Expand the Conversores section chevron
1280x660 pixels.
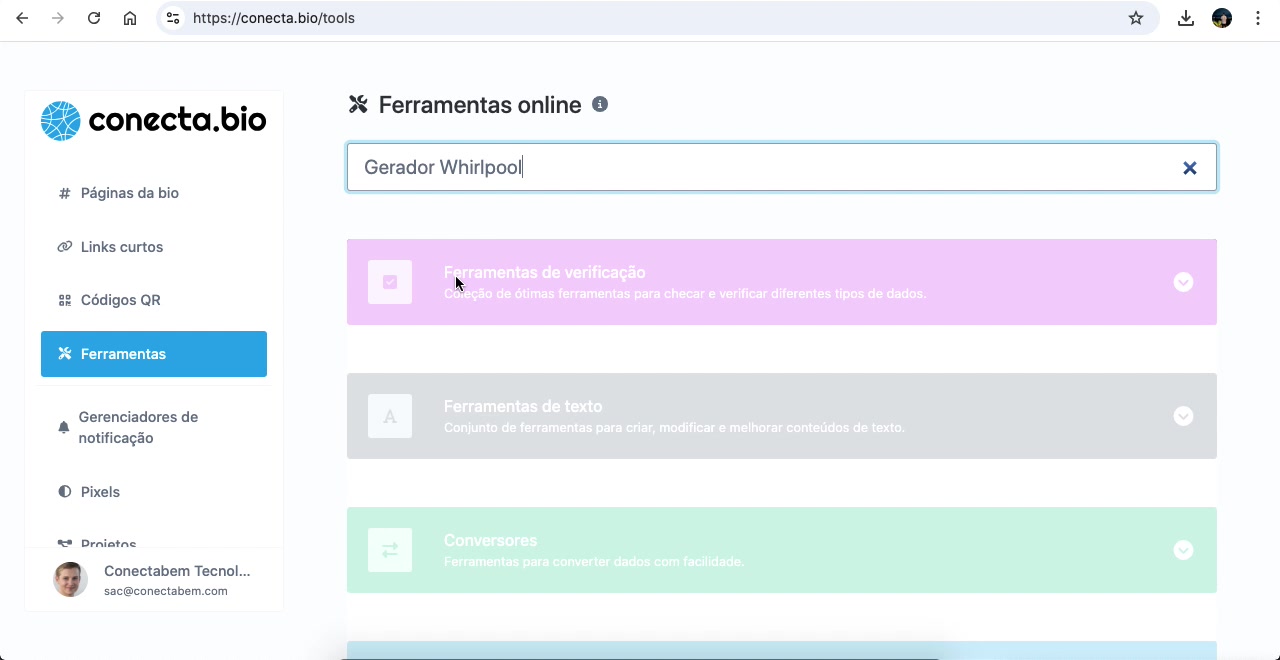click(x=1183, y=550)
